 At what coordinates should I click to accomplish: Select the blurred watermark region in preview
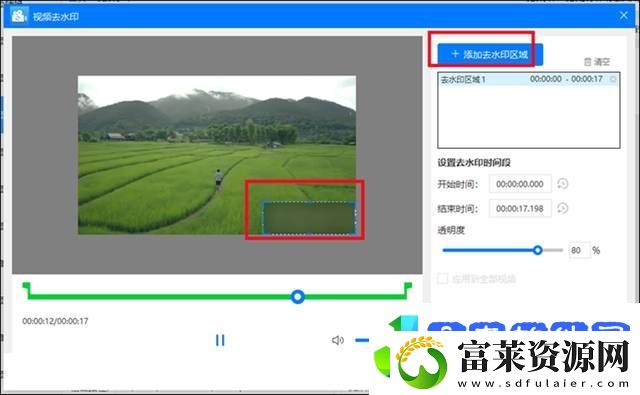(x=309, y=217)
